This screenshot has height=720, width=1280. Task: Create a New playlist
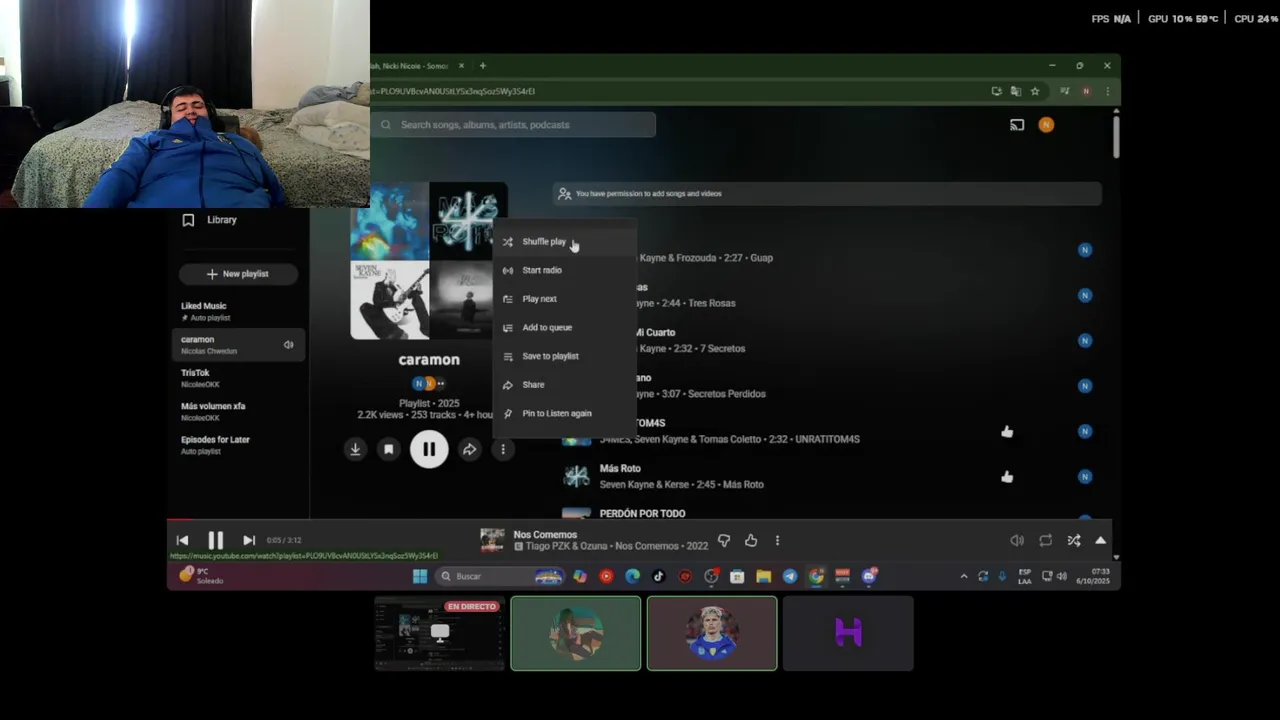click(x=238, y=274)
